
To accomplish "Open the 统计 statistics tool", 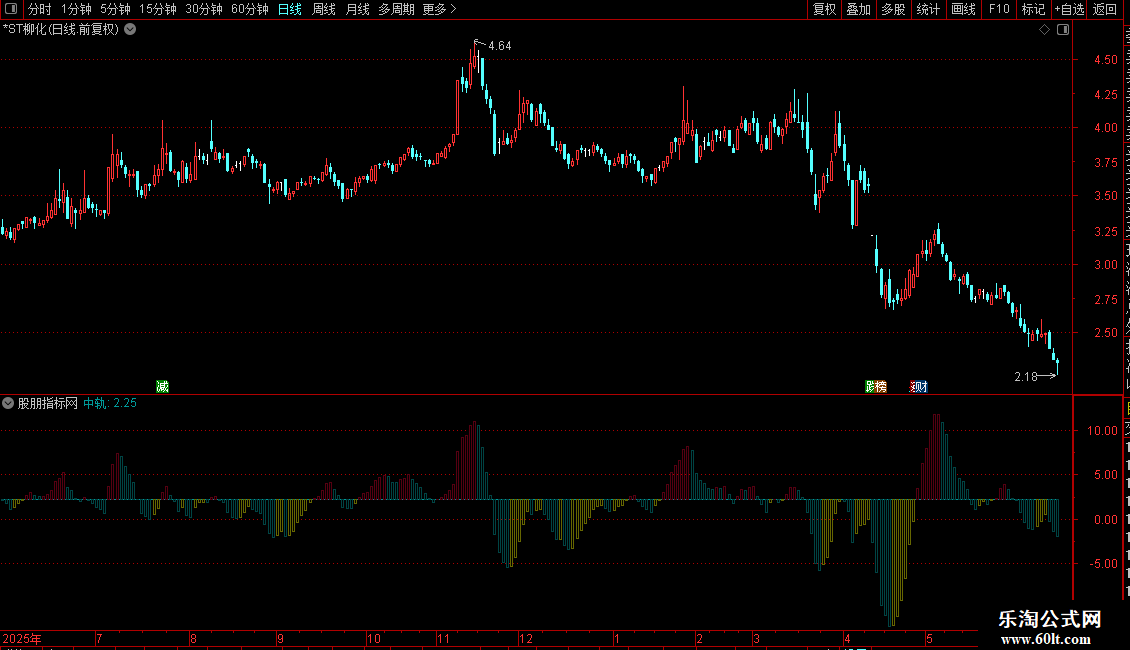I will 928,9.
